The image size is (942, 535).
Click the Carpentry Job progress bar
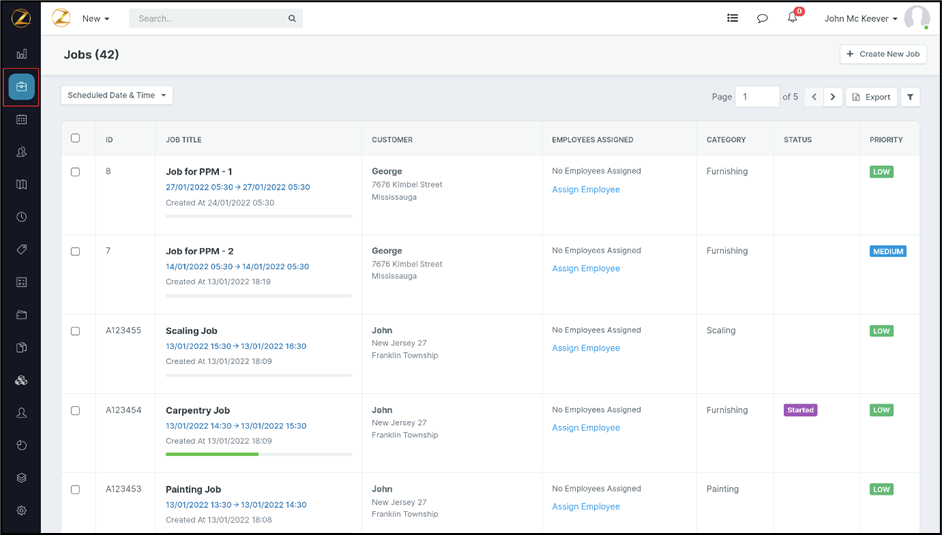click(258, 454)
